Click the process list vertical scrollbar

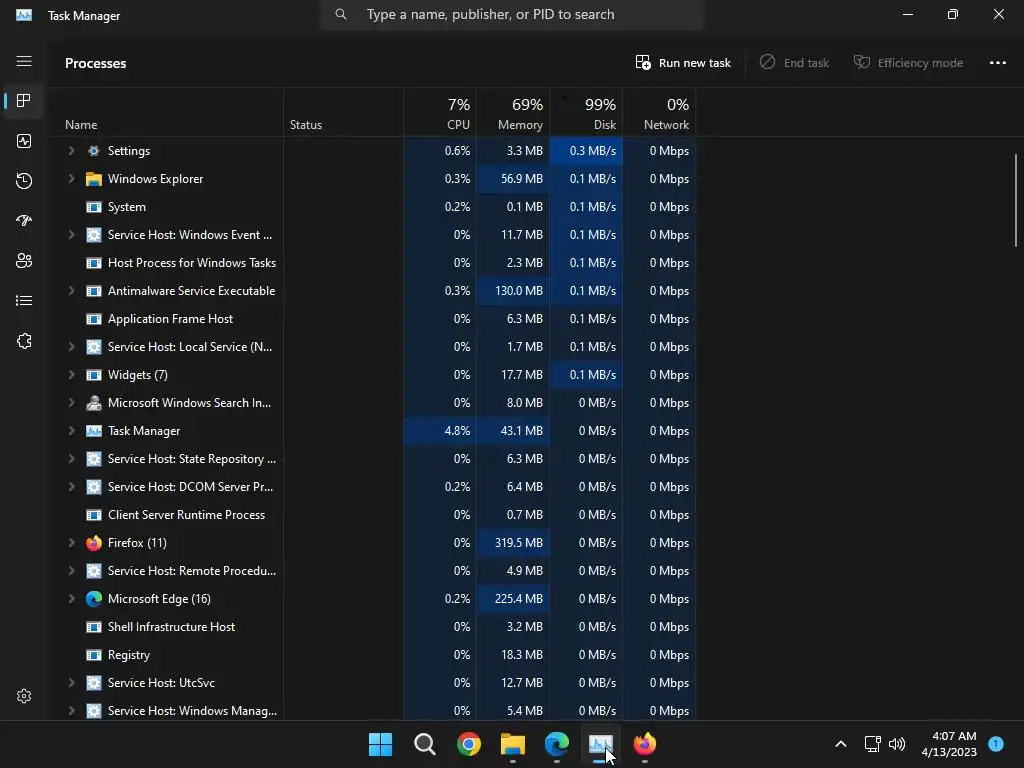[1016, 200]
